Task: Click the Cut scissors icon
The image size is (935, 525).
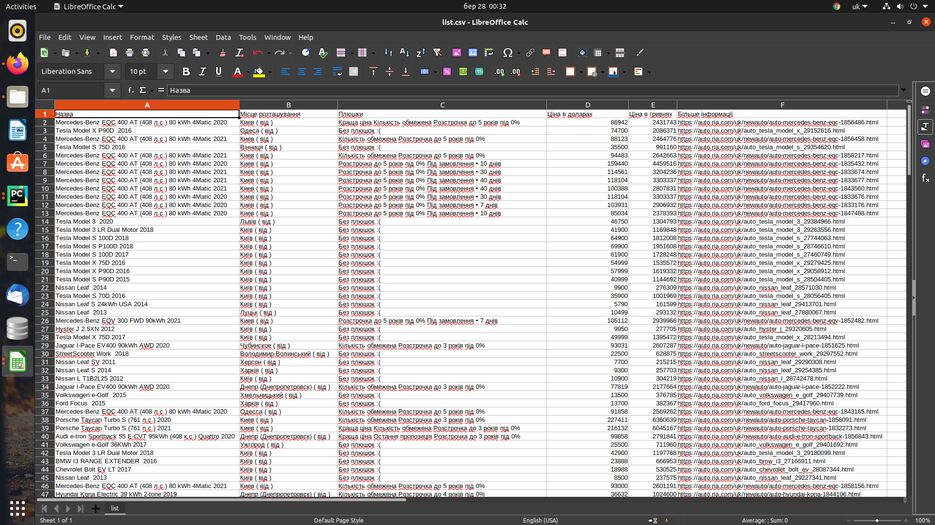Action: 165,53
